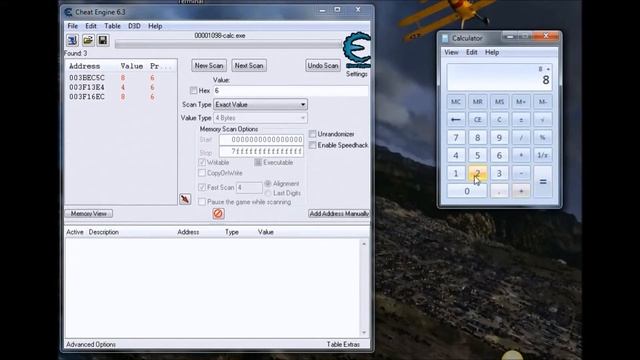Enable Speedhack checkbox
640x360 pixels.
pyautogui.click(x=313, y=145)
